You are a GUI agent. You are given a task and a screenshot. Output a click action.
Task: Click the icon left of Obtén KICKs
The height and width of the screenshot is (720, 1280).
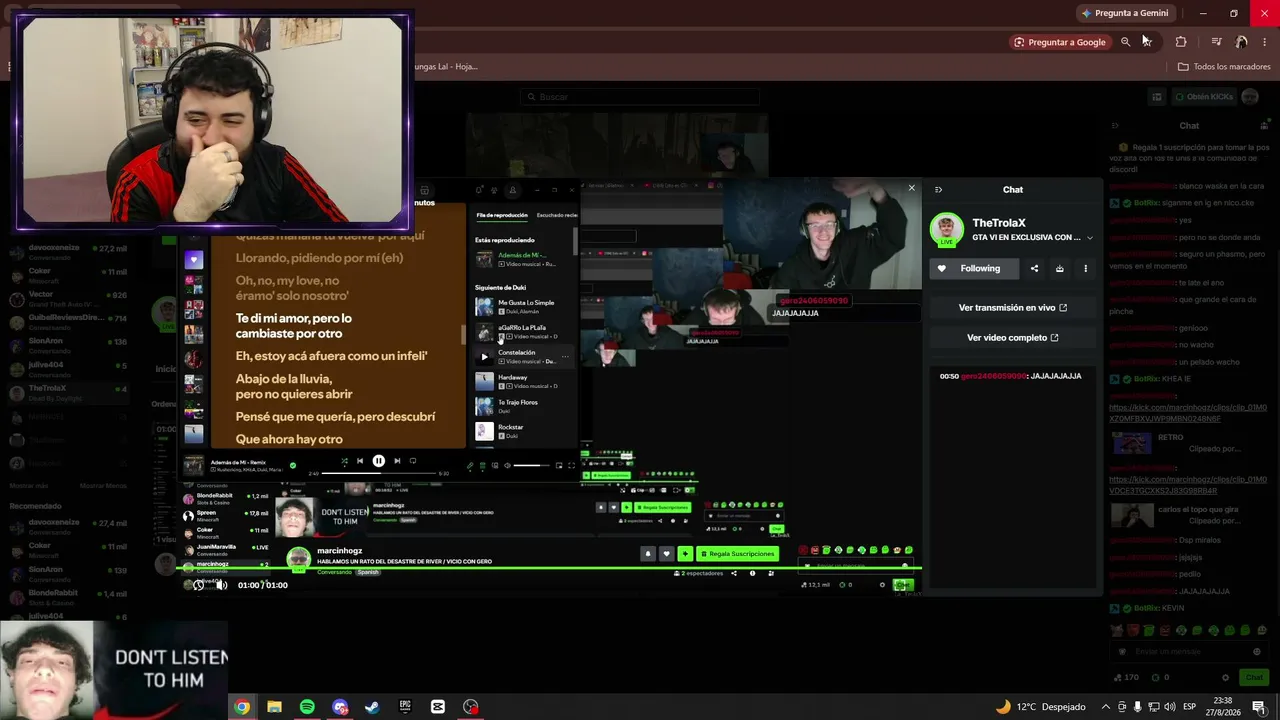pos(1157,97)
